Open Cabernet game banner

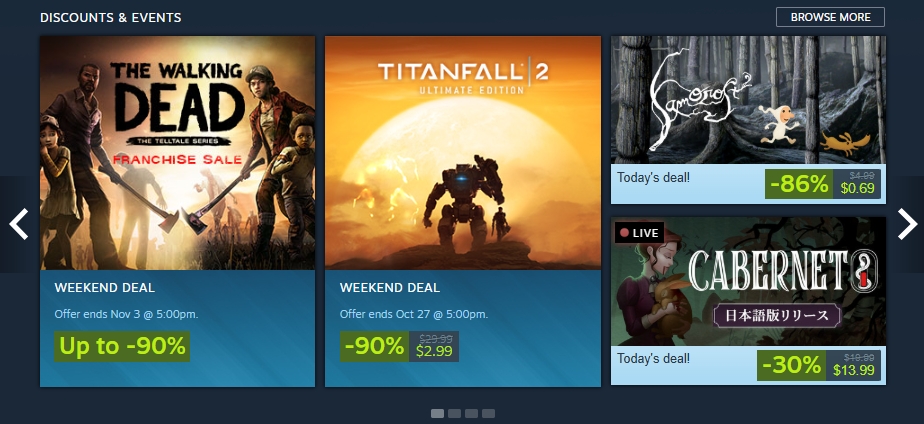(x=748, y=281)
